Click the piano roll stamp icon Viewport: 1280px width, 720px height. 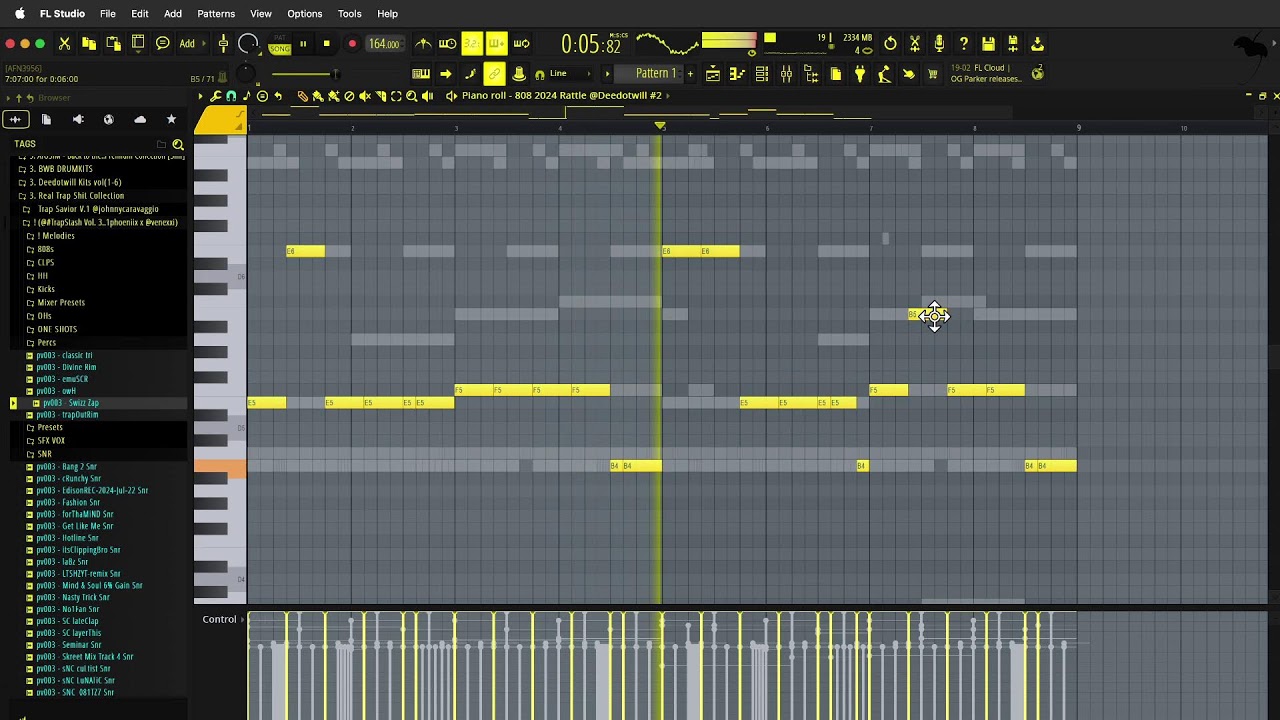click(262, 96)
